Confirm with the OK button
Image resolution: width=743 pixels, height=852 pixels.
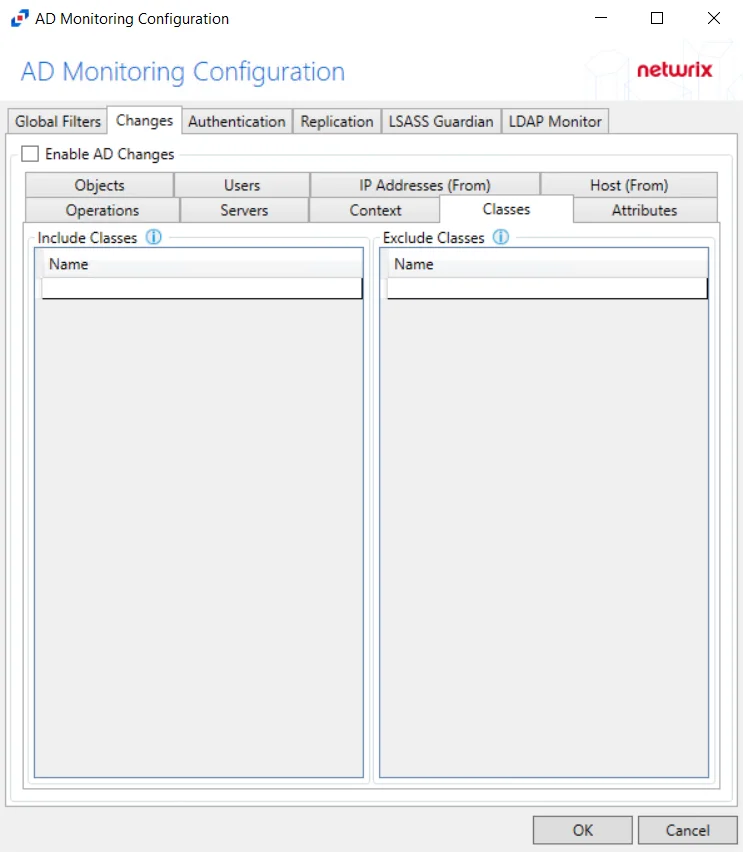point(583,830)
